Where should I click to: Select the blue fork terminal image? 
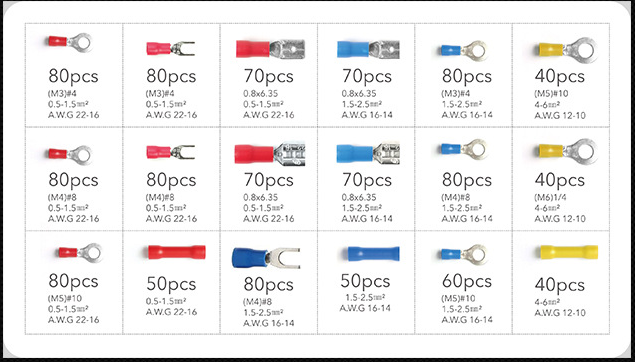point(266,258)
